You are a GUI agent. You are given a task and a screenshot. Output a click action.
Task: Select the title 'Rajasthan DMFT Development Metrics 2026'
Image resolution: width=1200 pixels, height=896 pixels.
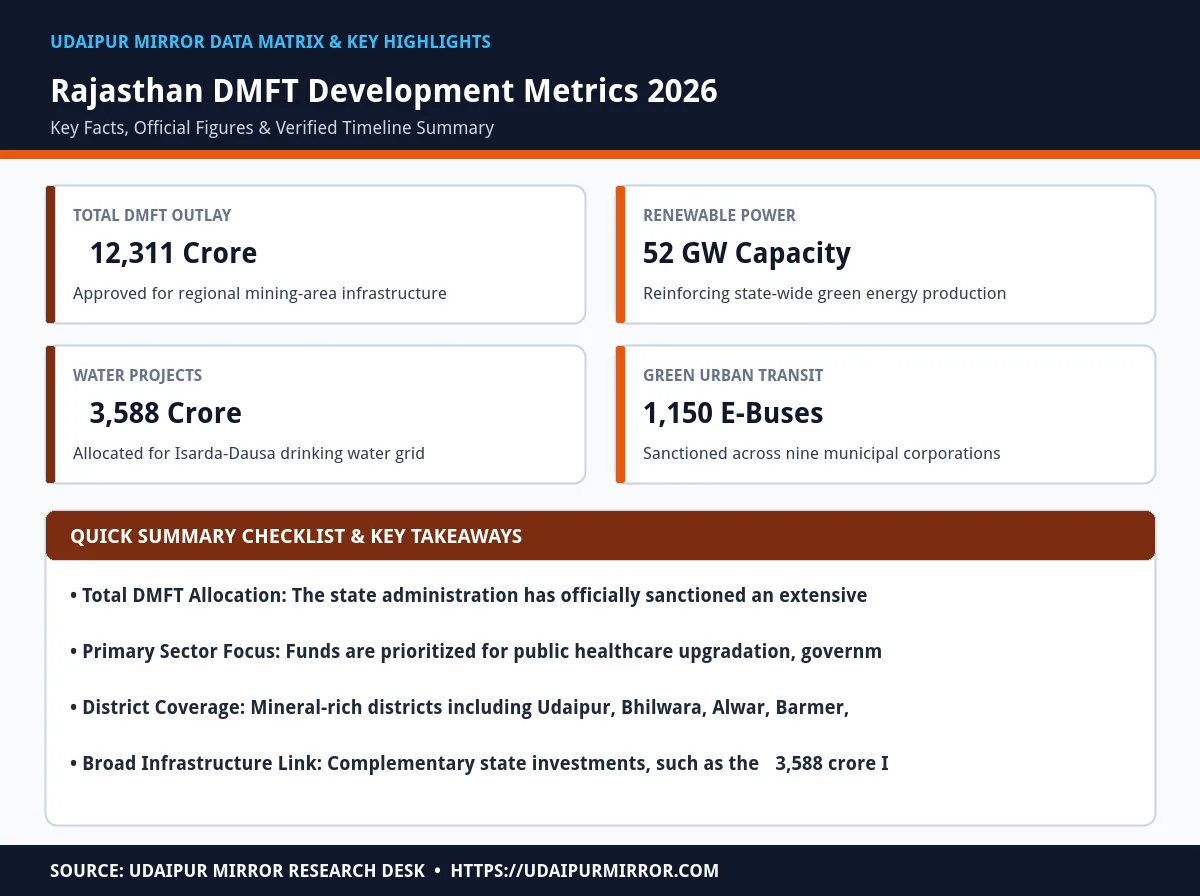coord(384,91)
